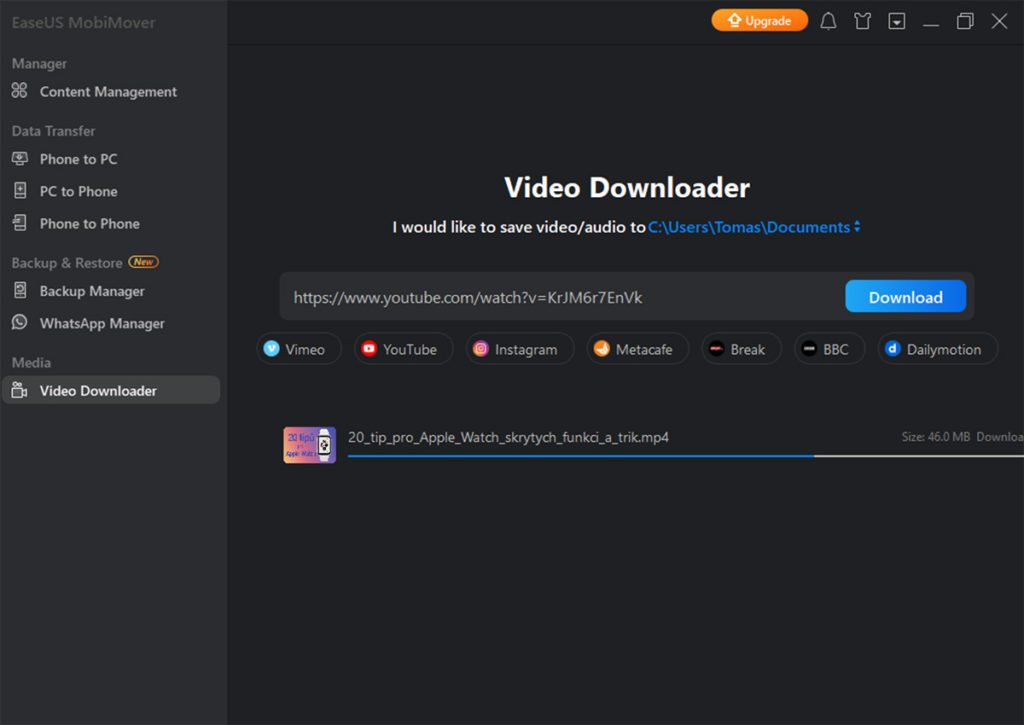The image size is (1024, 725).
Task: Click the Backup Manager icon
Action: 20,290
